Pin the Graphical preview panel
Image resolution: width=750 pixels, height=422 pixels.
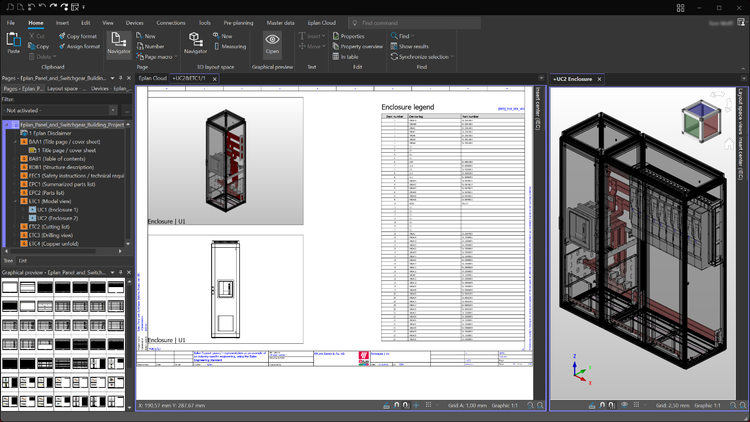(121, 272)
